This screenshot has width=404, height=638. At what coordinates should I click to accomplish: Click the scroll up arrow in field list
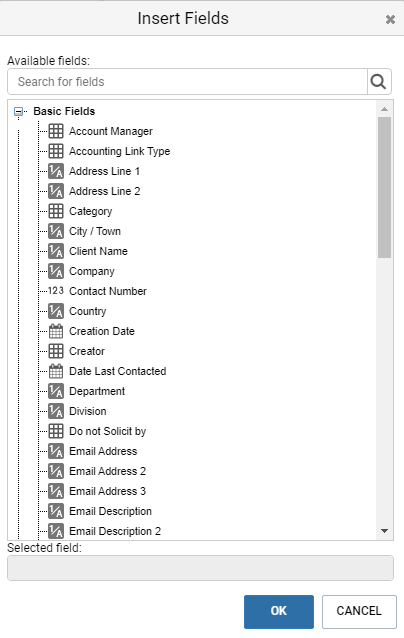click(384, 109)
